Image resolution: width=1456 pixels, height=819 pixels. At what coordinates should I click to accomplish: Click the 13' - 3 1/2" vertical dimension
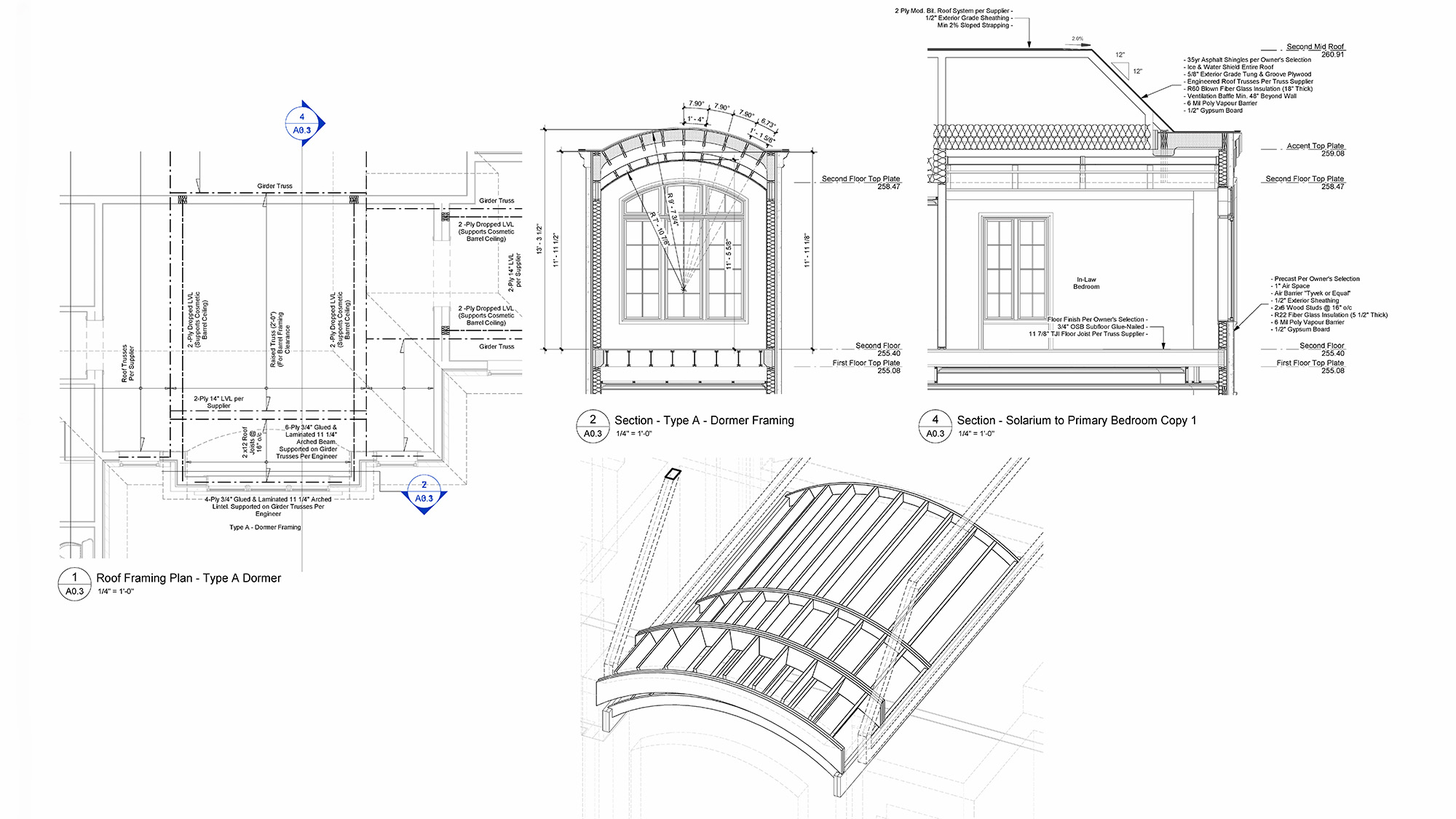[x=539, y=239]
